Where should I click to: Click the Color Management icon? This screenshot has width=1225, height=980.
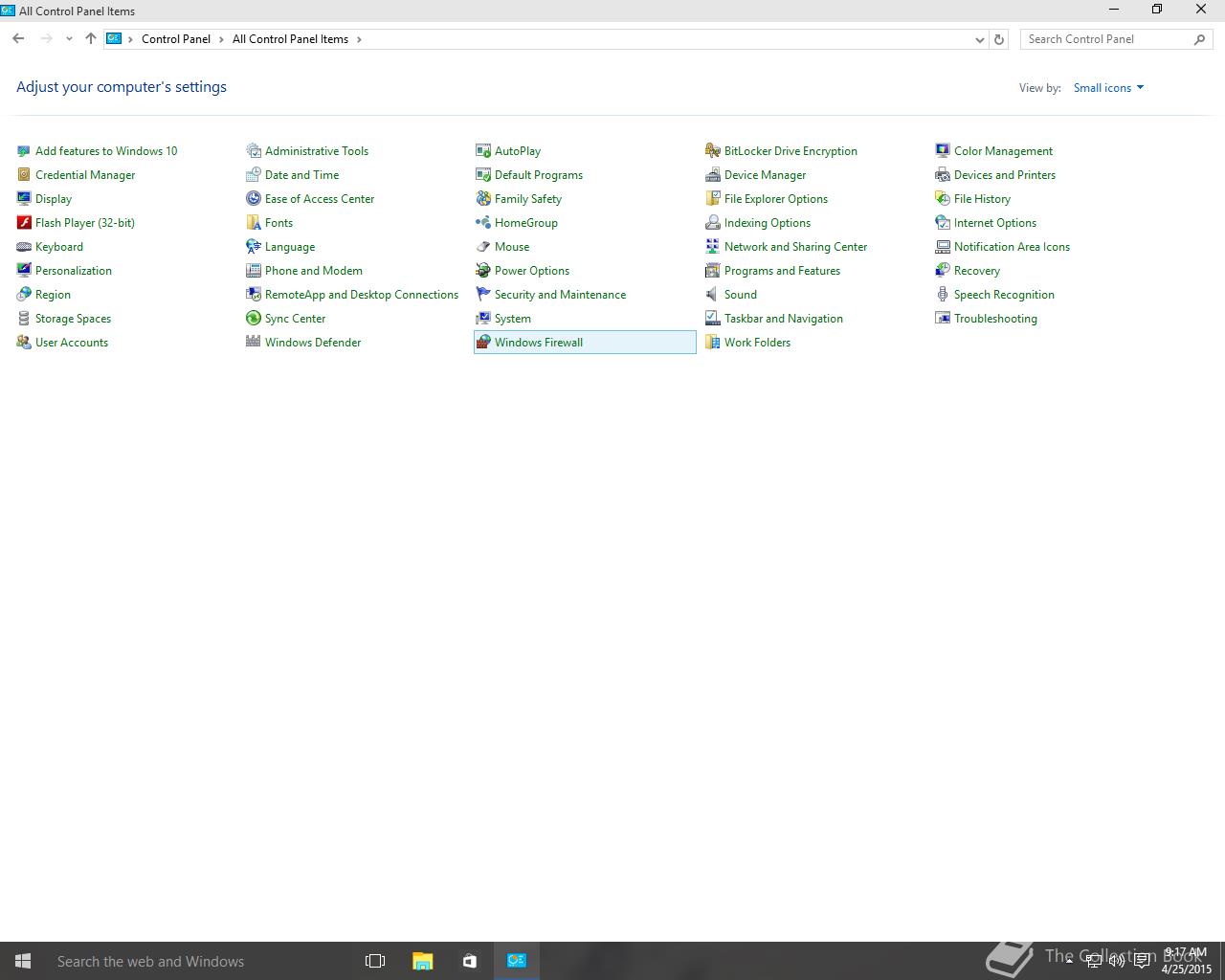click(x=943, y=150)
